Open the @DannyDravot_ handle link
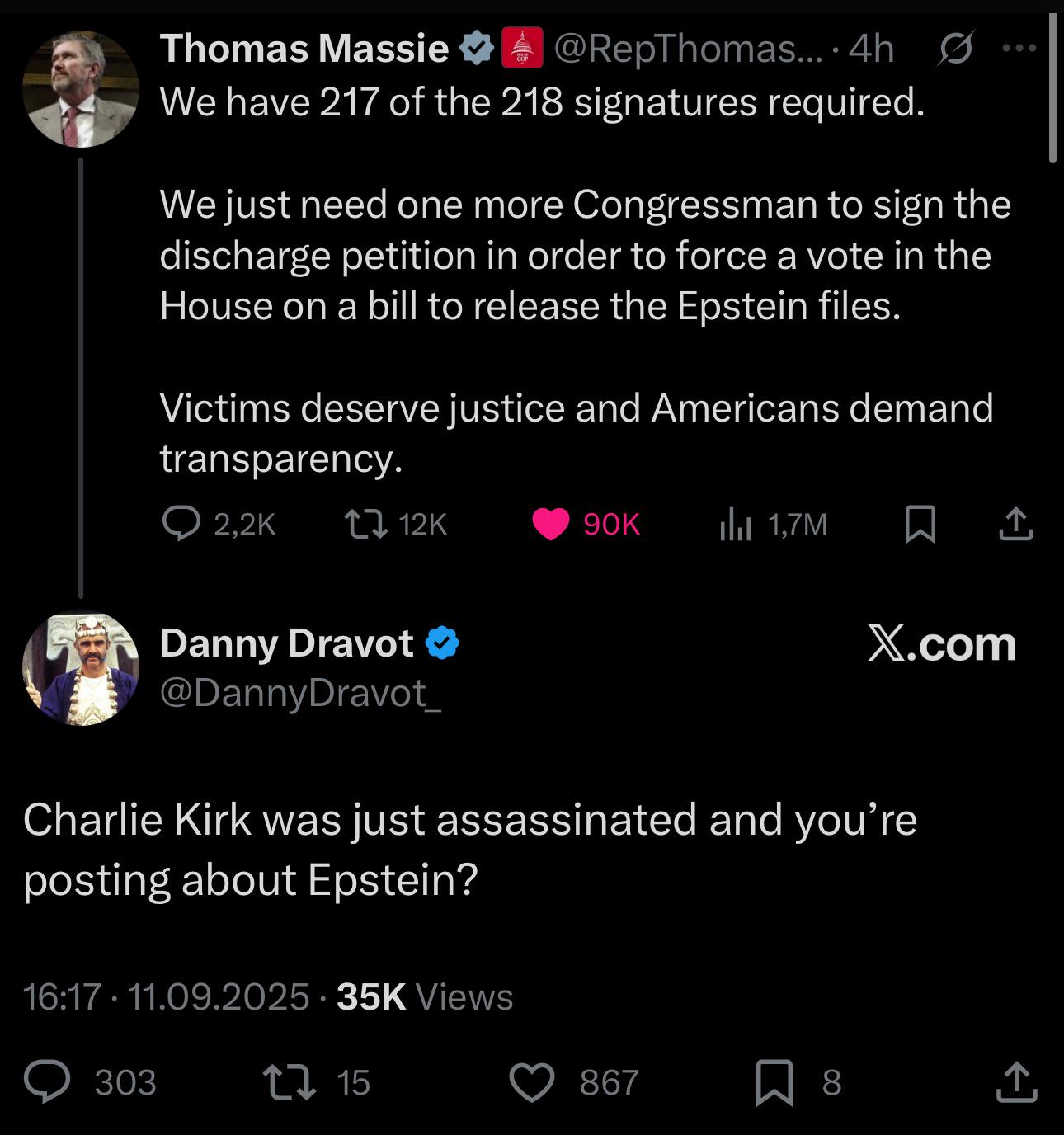 [301, 693]
